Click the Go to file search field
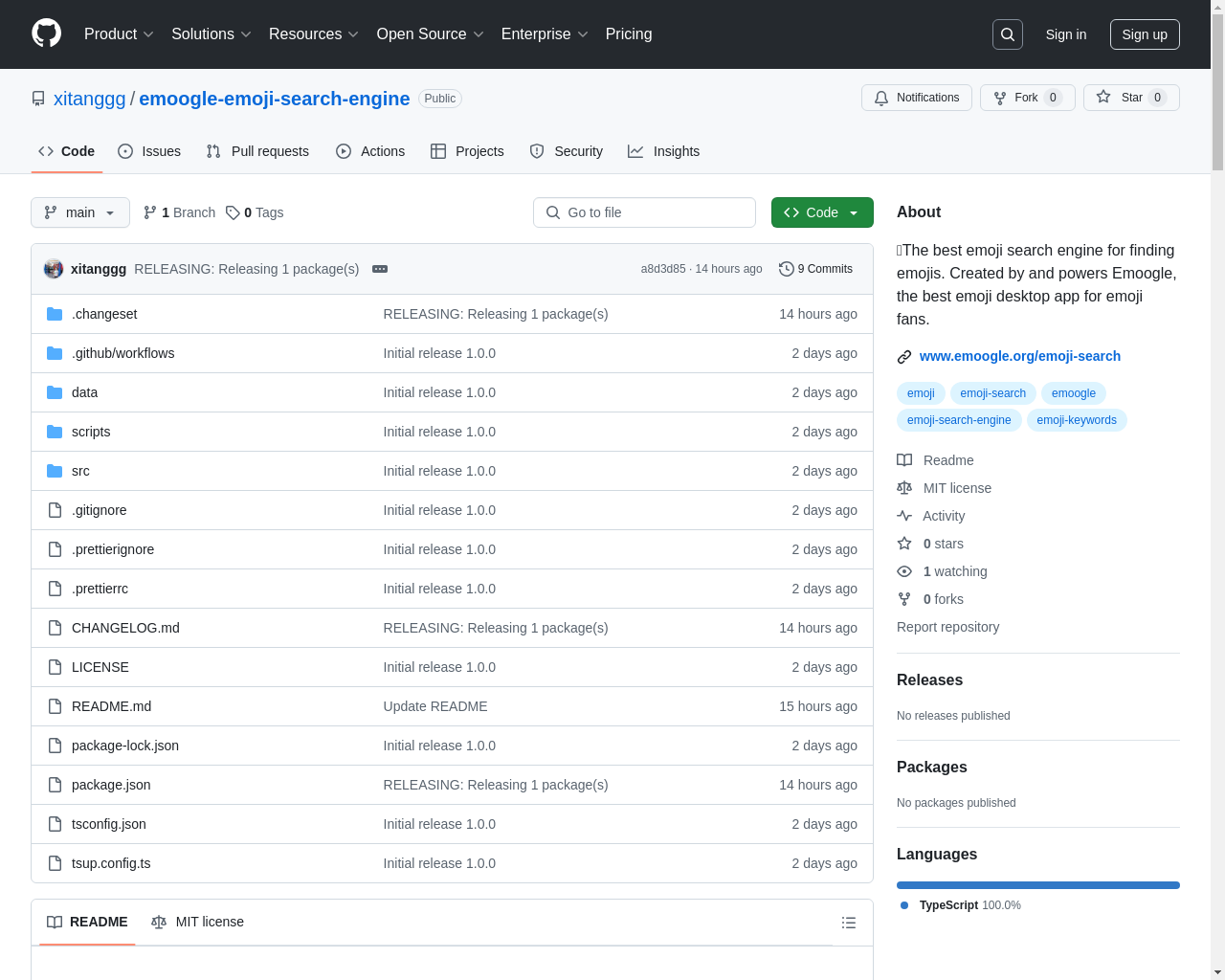This screenshot has height=980, width=1225. (644, 212)
